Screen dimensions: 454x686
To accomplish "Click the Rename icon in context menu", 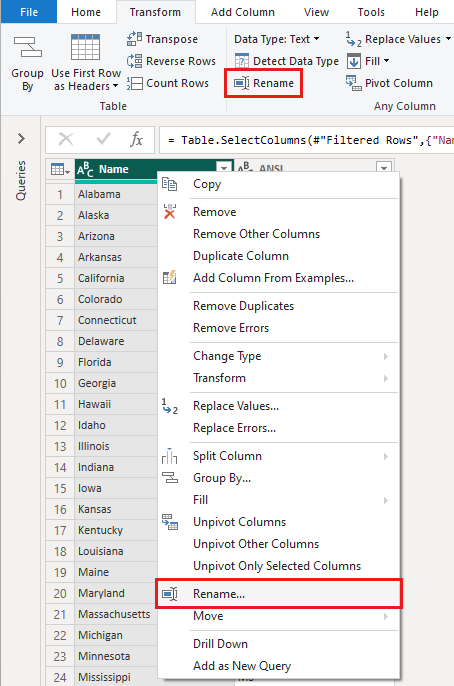I will [x=170, y=594].
